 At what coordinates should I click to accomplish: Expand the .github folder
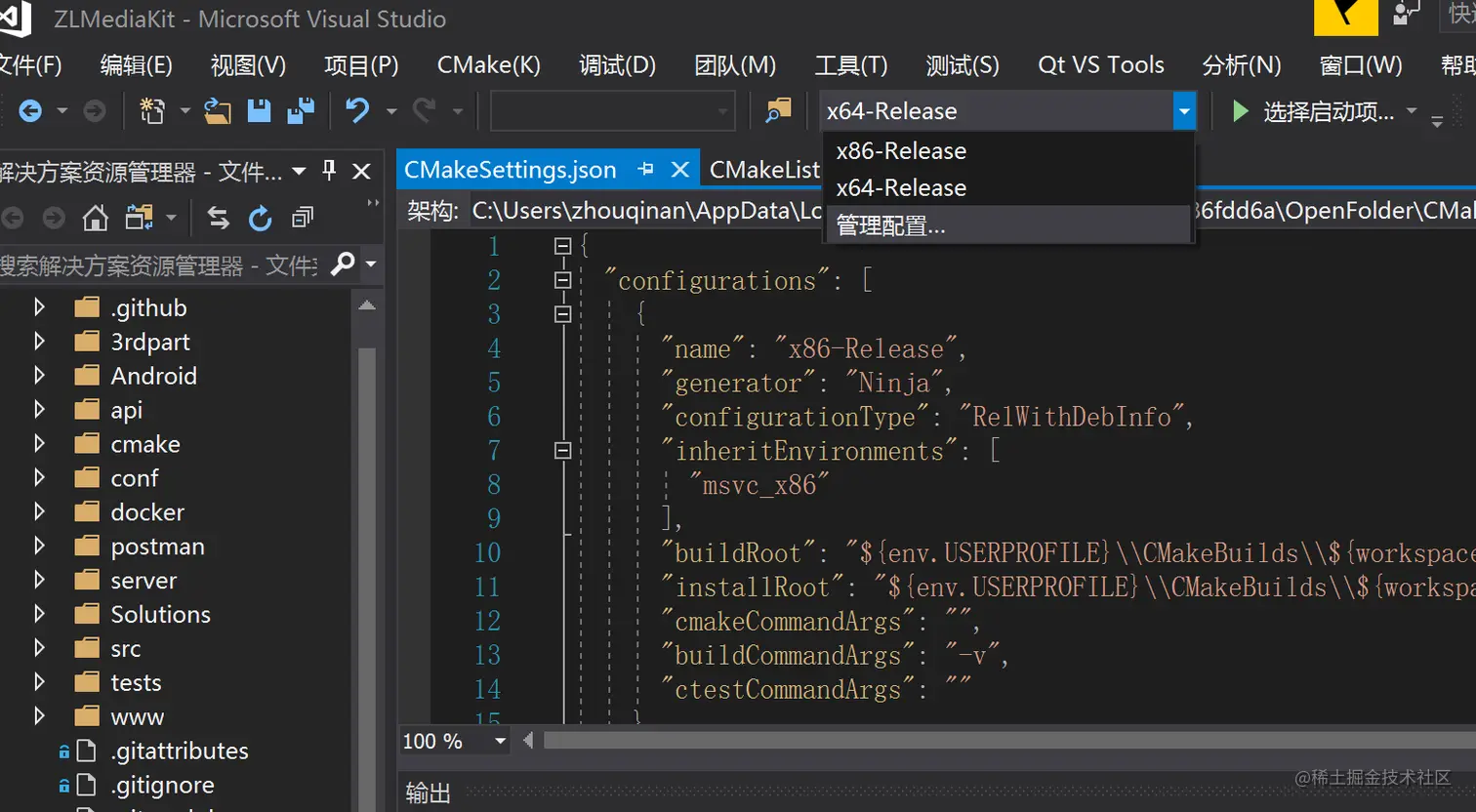(x=39, y=307)
